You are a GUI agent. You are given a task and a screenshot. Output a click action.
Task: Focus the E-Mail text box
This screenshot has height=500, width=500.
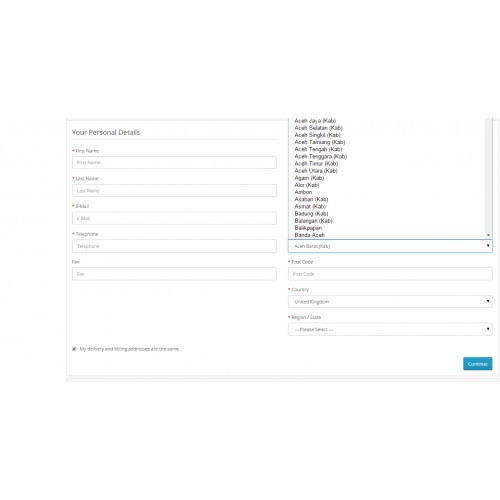174,218
